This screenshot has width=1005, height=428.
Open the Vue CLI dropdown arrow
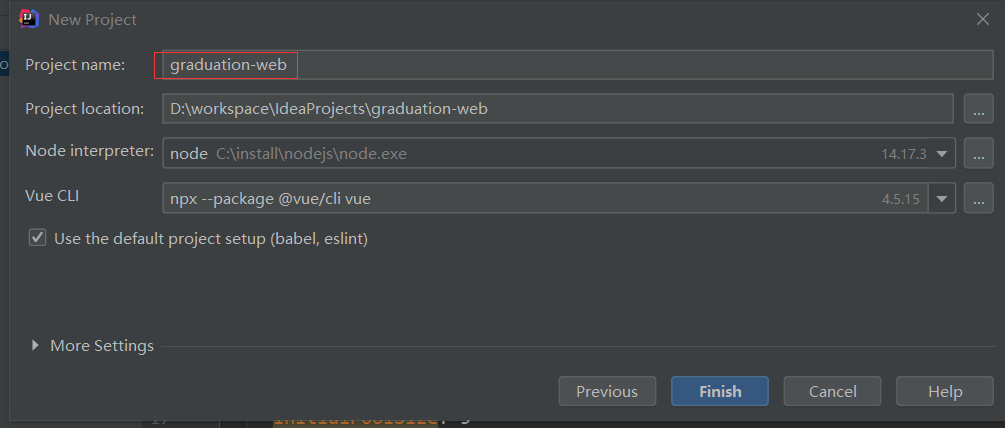point(942,199)
